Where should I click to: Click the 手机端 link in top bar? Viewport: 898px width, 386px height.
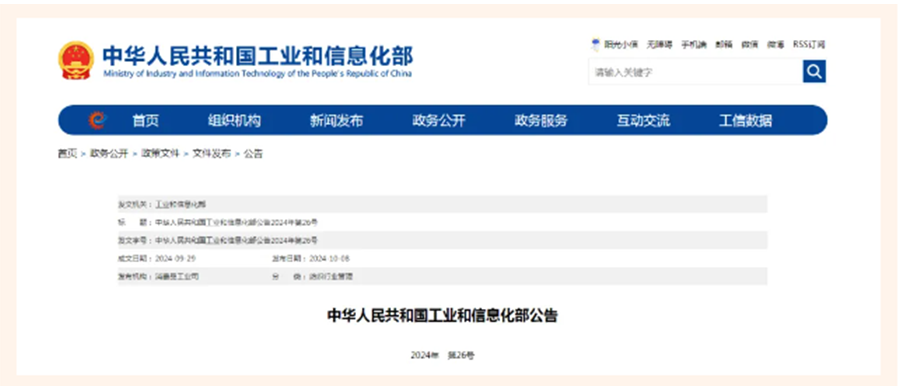tap(694, 45)
